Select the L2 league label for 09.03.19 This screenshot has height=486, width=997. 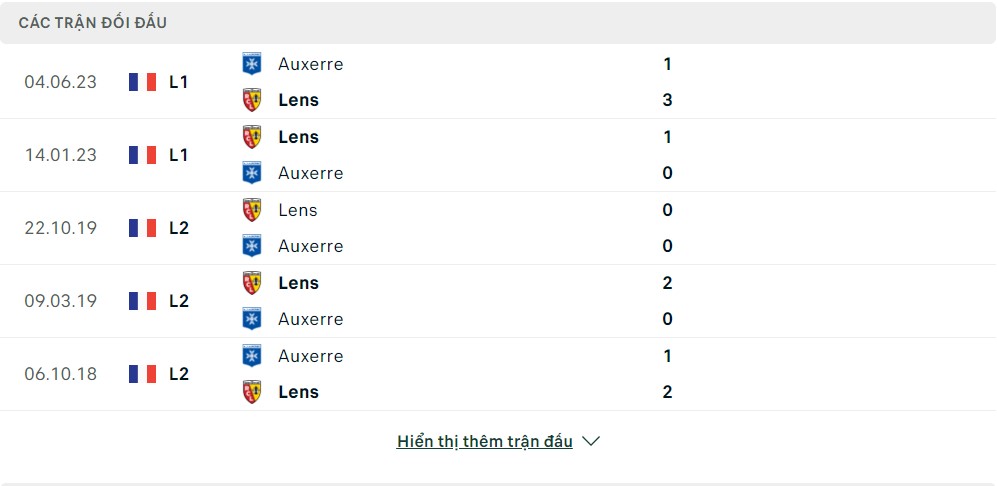tap(179, 301)
